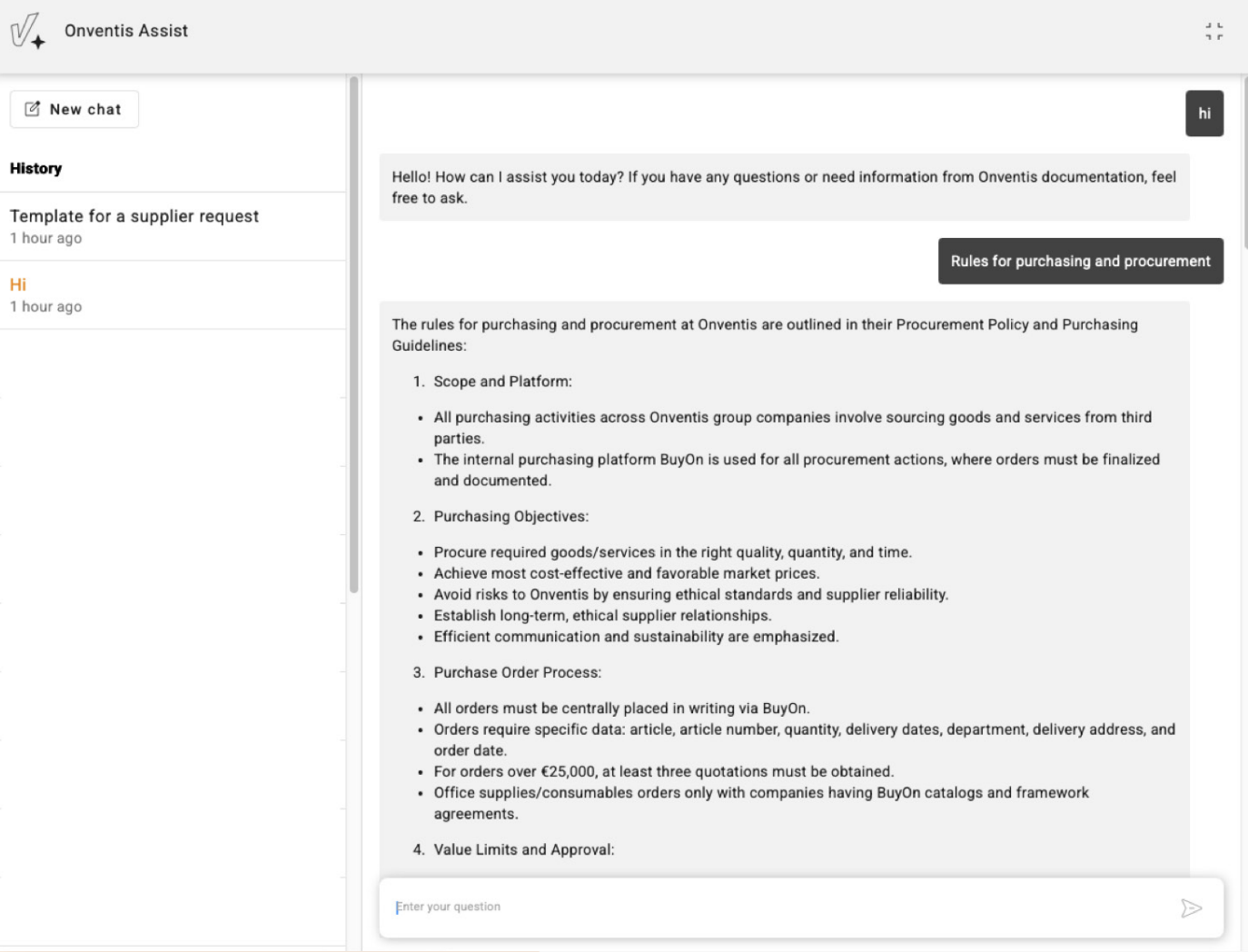The image size is (1248, 952).
Task: Click the 'Hello! How can I assist' reply
Action: [783, 187]
